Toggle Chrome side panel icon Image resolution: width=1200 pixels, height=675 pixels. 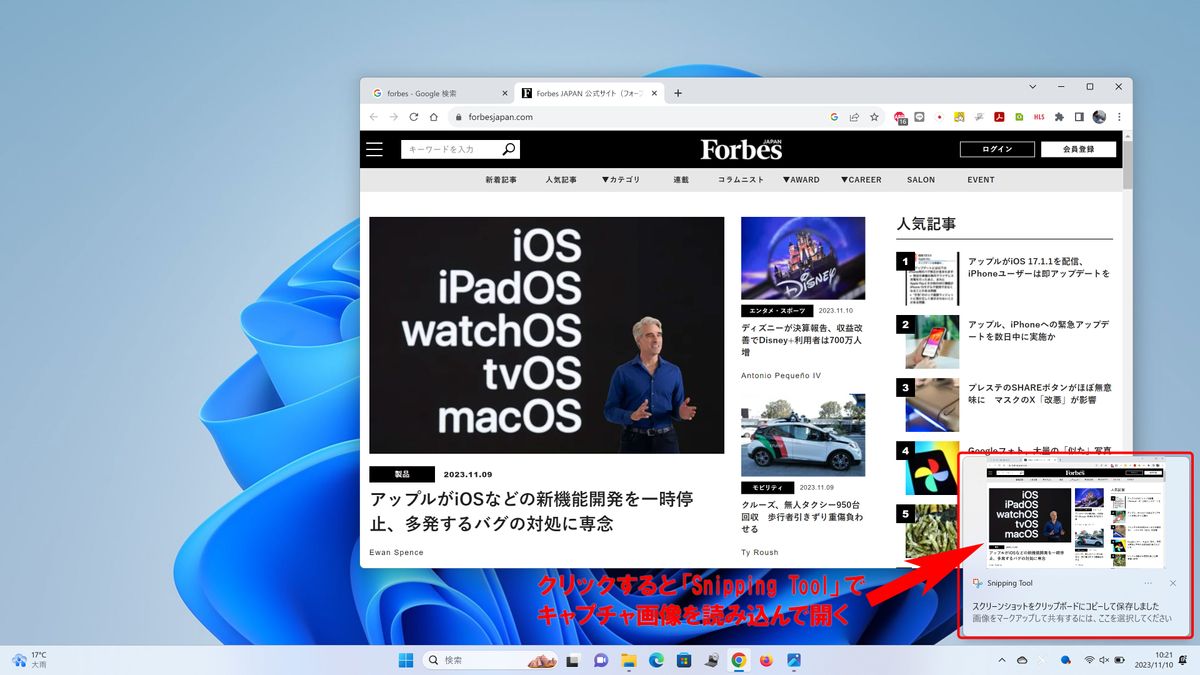pos(1079,117)
